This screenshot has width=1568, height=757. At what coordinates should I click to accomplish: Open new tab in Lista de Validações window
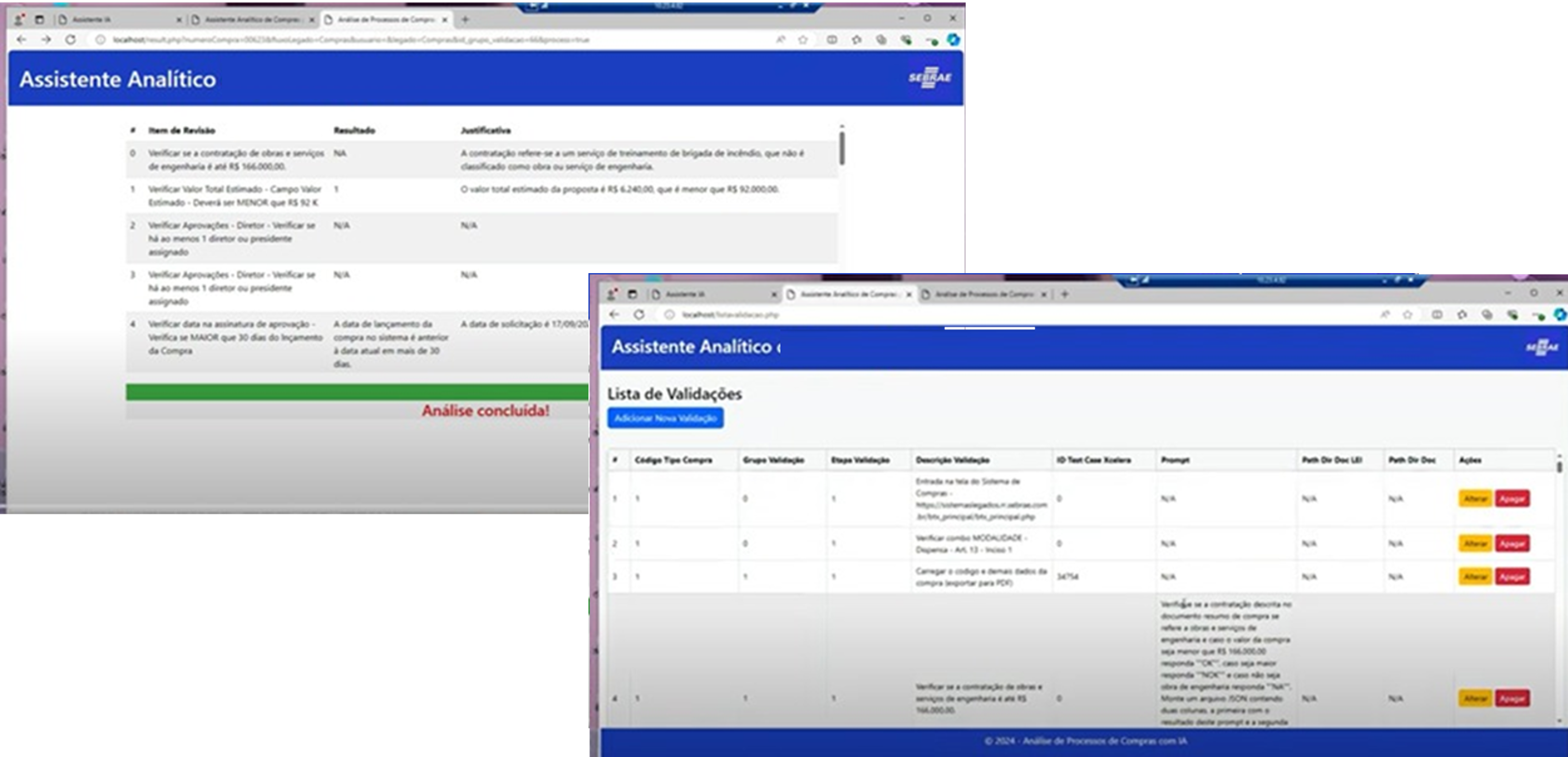[1065, 294]
